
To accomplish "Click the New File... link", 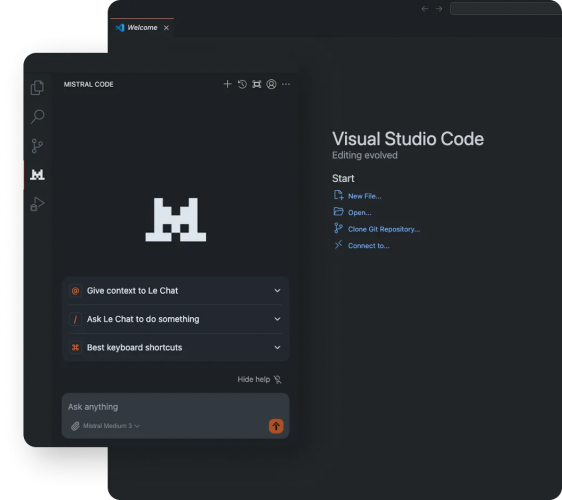I will 365,196.
